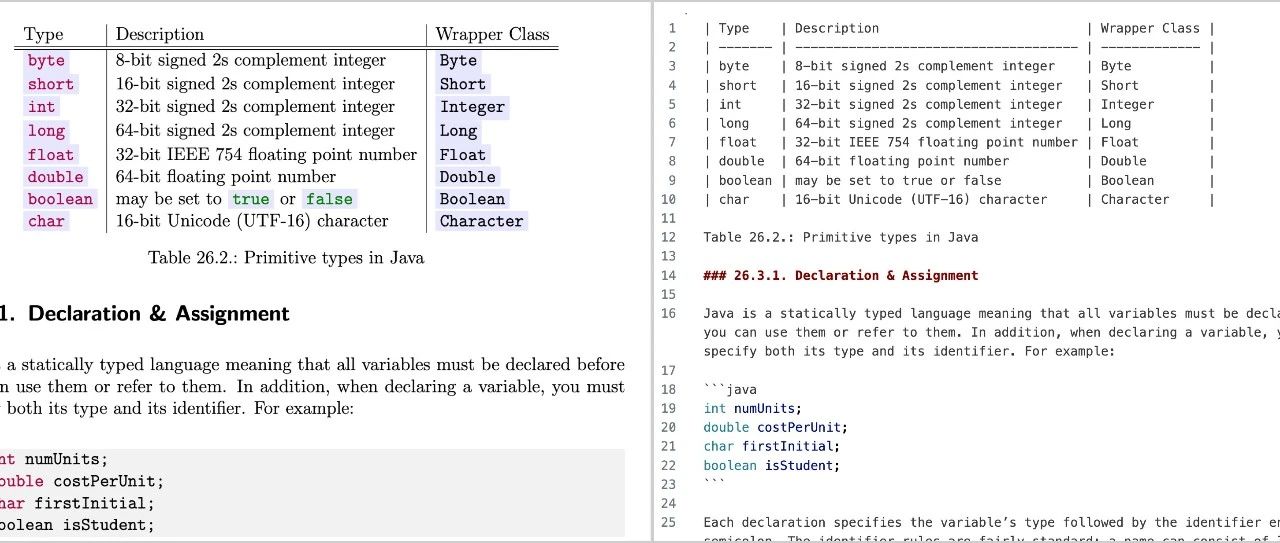The height and width of the screenshot is (543, 1280).
Task: Click line number 3 in editor gutter
Action: click(x=672, y=66)
